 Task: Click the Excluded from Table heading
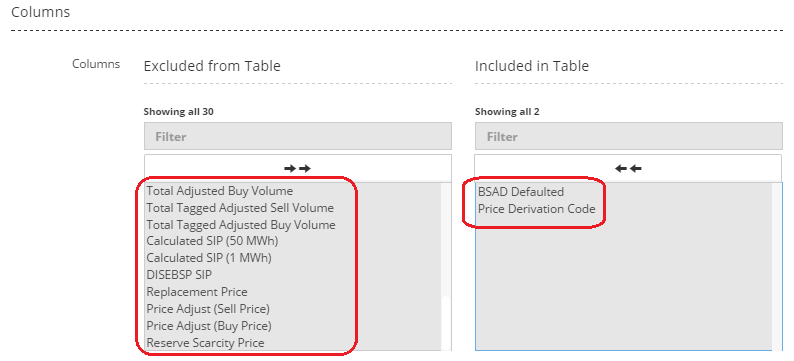[x=212, y=66]
